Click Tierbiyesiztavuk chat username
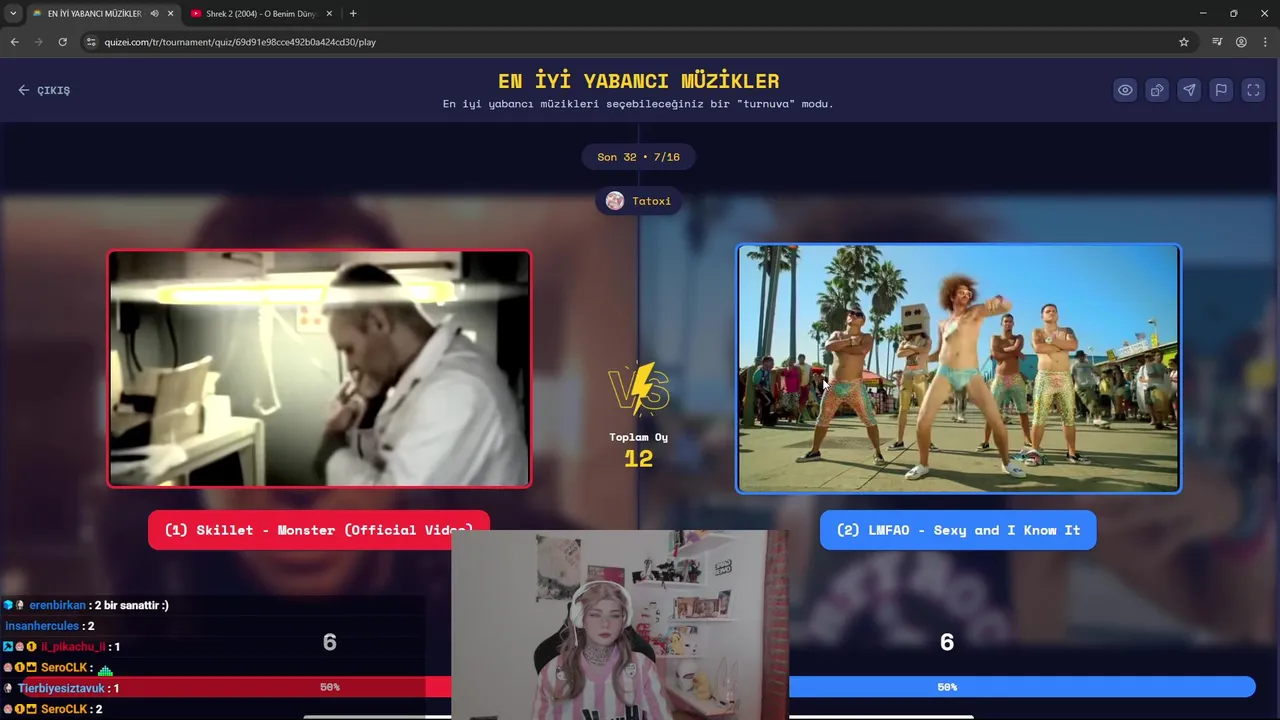The height and width of the screenshot is (720, 1280). pyautogui.click(x=61, y=688)
